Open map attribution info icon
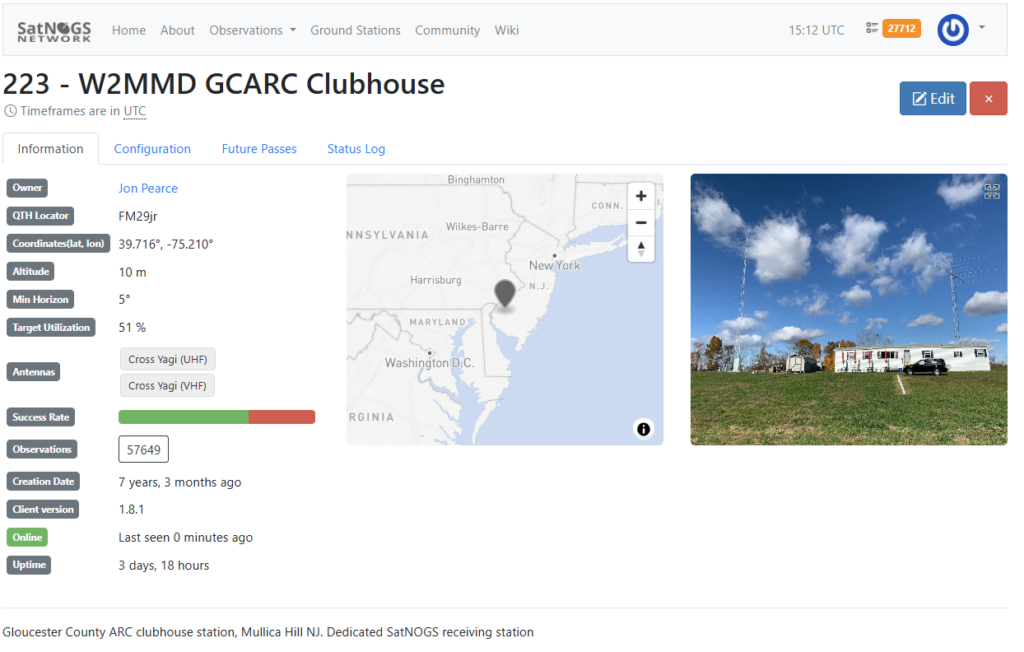 pyautogui.click(x=643, y=429)
